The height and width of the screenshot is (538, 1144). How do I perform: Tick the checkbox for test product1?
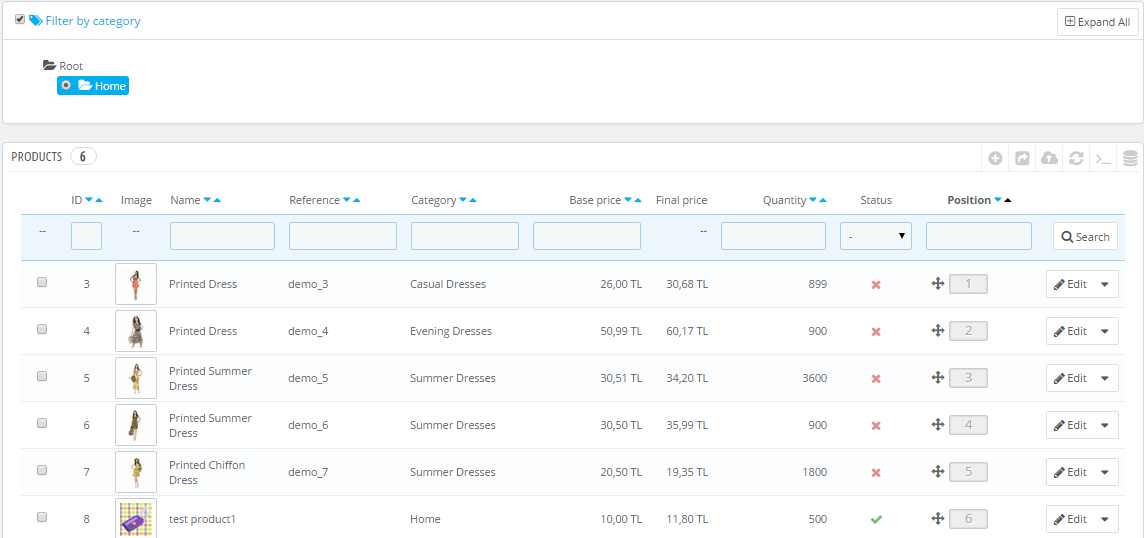click(x=42, y=517)
